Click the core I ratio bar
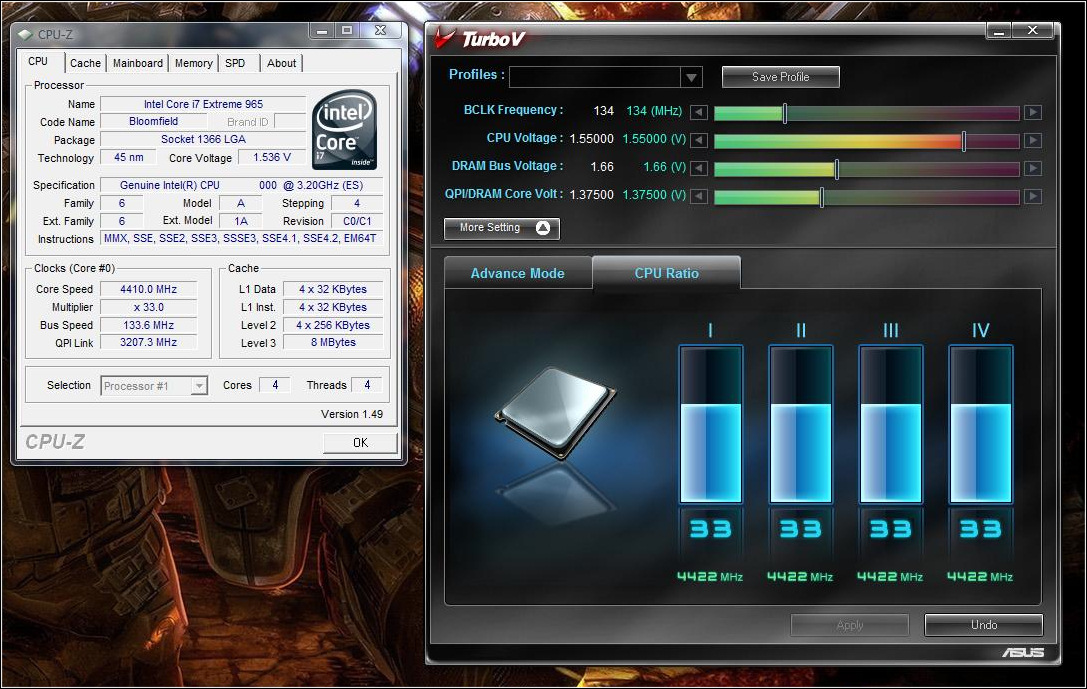 (710, 424)
